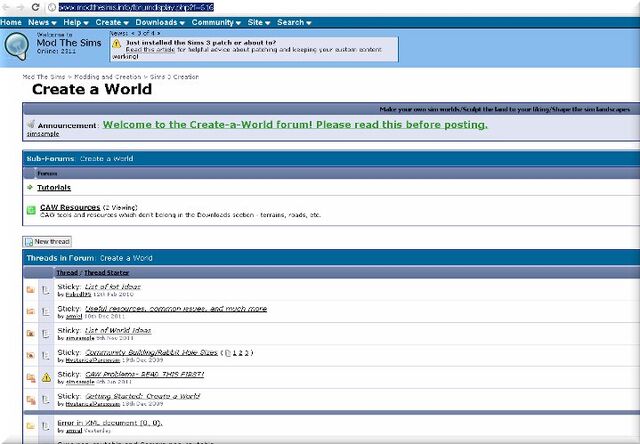Open the CAW Resources sub-forum

tap(70, 207)
